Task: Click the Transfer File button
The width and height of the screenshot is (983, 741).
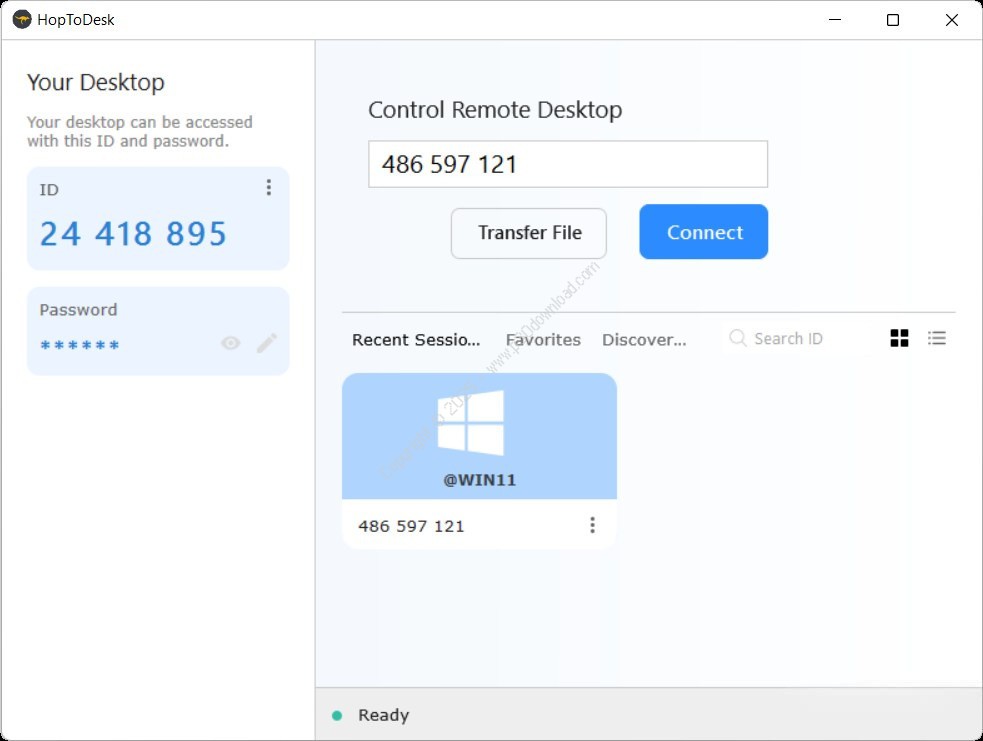Action: [x=529, y=233]
